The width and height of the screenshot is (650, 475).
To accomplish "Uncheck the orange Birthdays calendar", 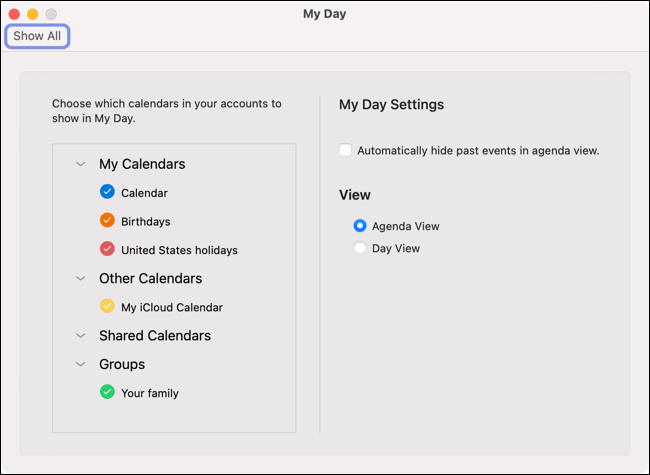I will coord(107,221).
